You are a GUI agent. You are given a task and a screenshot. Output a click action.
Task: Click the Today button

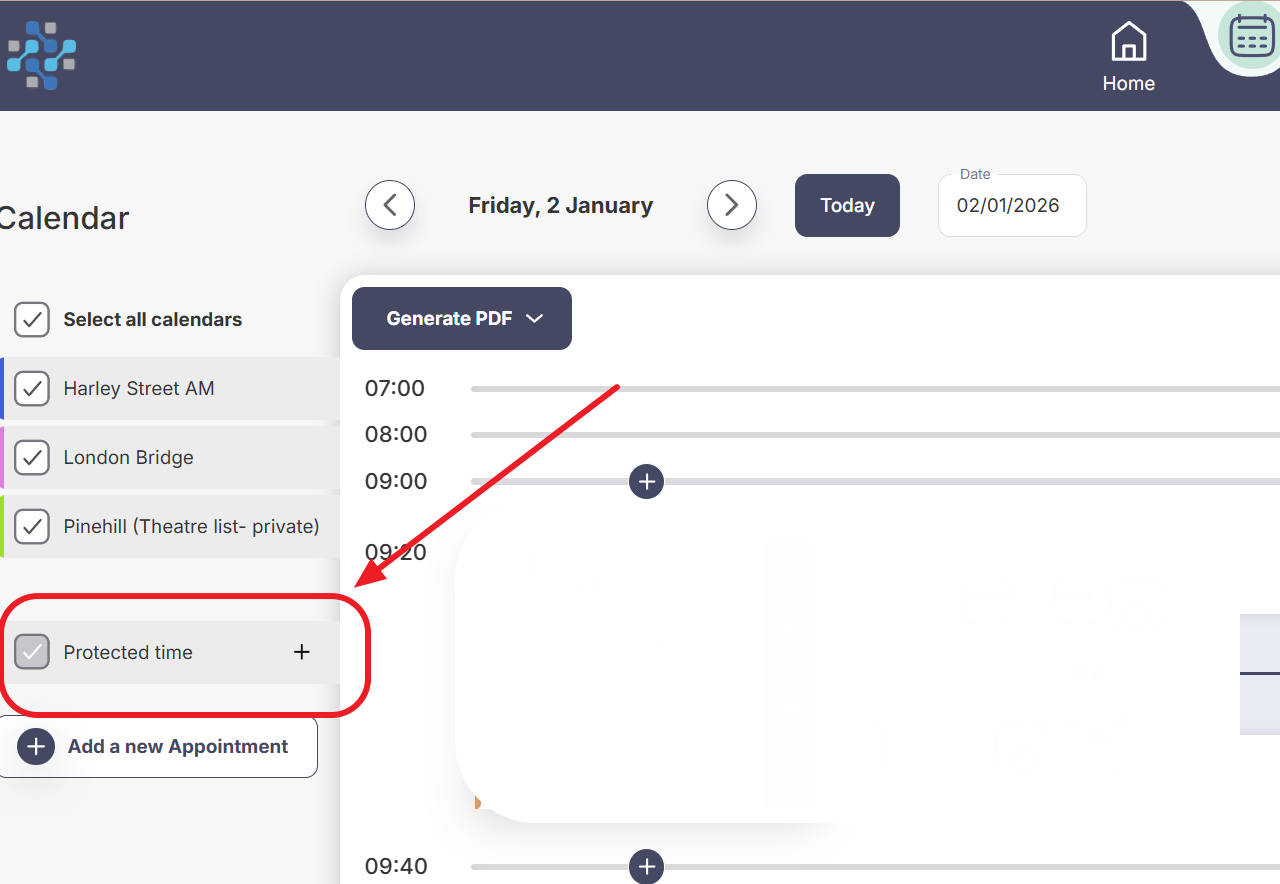pos(847,205)
